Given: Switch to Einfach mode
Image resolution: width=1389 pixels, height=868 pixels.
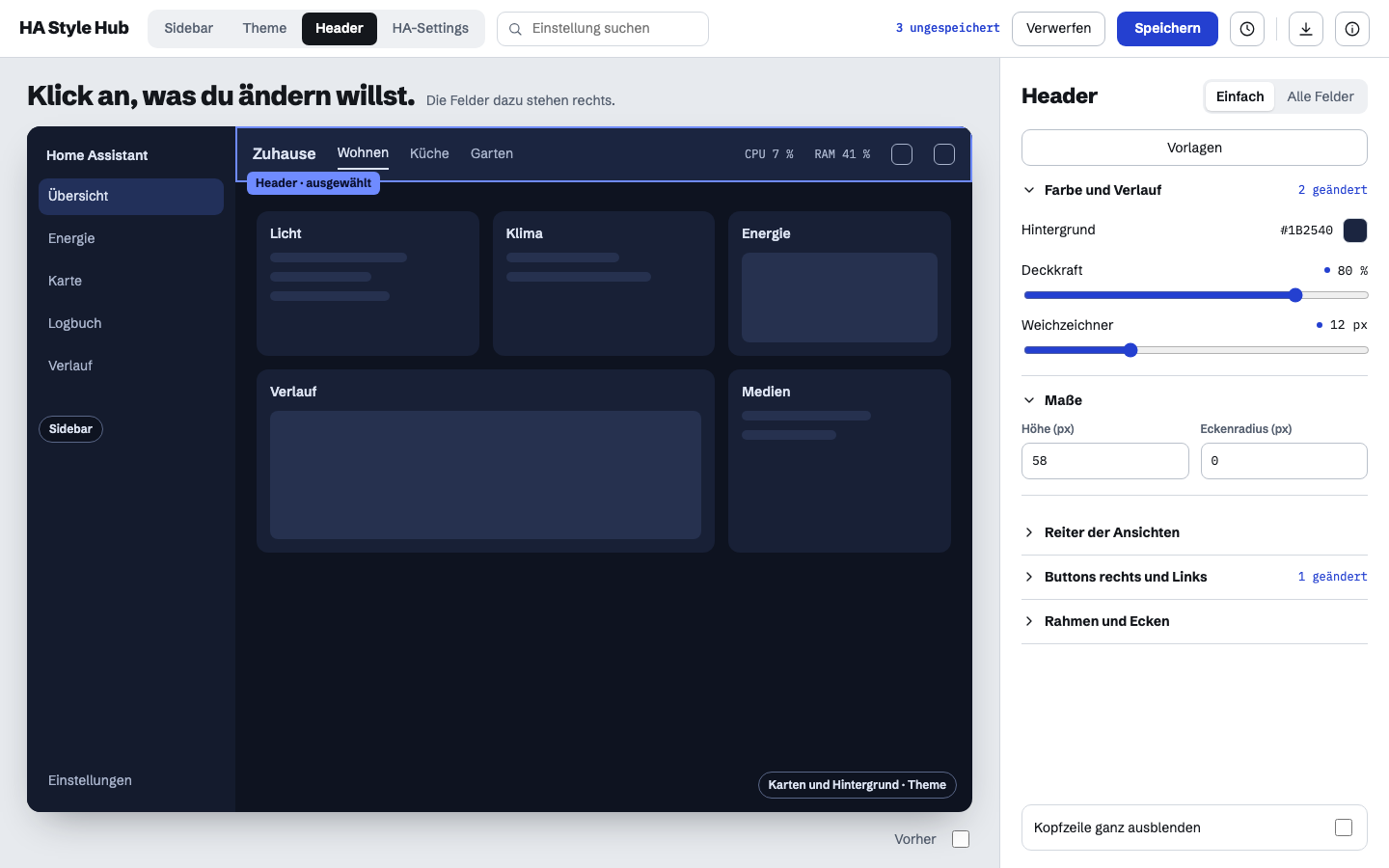Looking at the screenshot, I should pyautogui.click(x=1239, y=96).
